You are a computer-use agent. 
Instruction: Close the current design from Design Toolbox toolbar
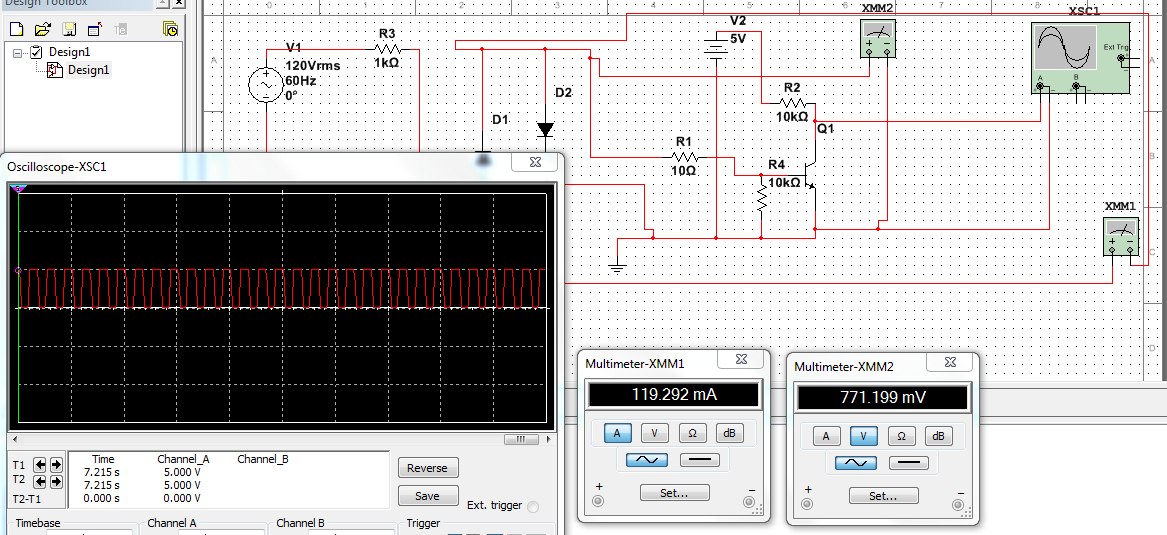point(95,30)
